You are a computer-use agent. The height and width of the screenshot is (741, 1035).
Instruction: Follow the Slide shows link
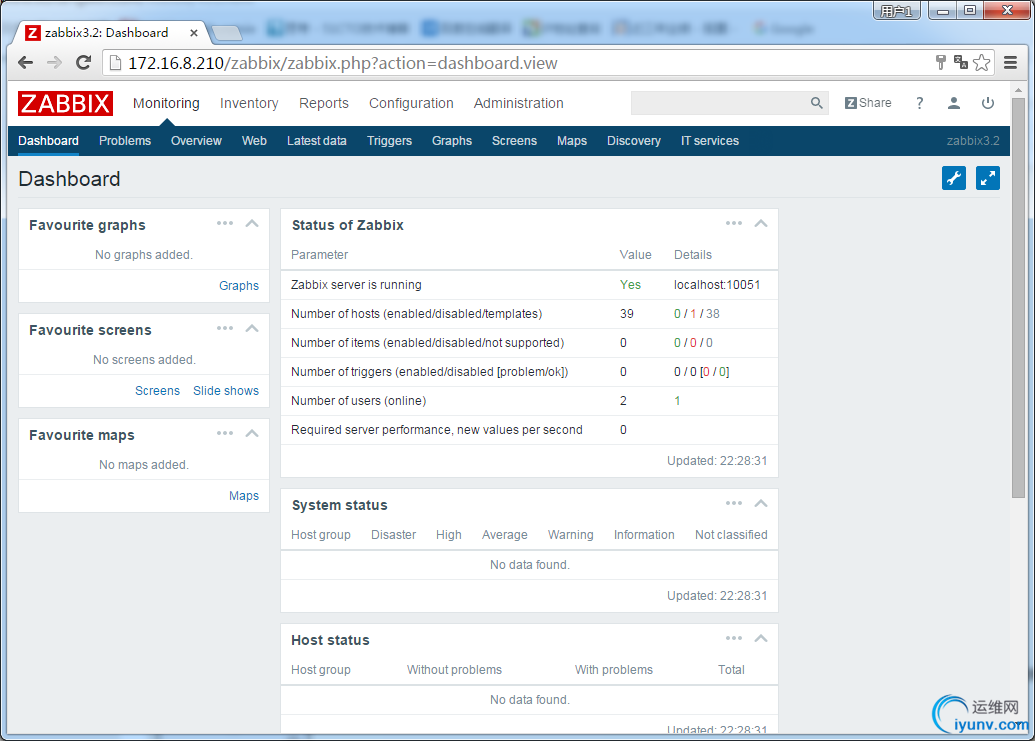click(x=226, y=391)
